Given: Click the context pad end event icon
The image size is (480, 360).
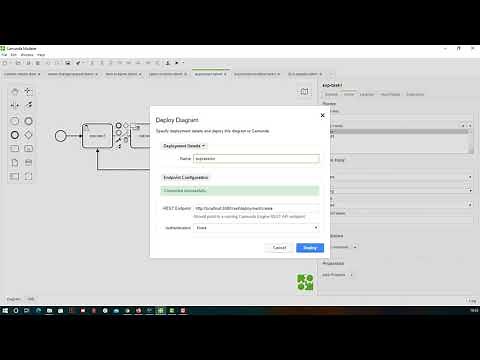Looking at the screenshot, I should tap(118, 125).
